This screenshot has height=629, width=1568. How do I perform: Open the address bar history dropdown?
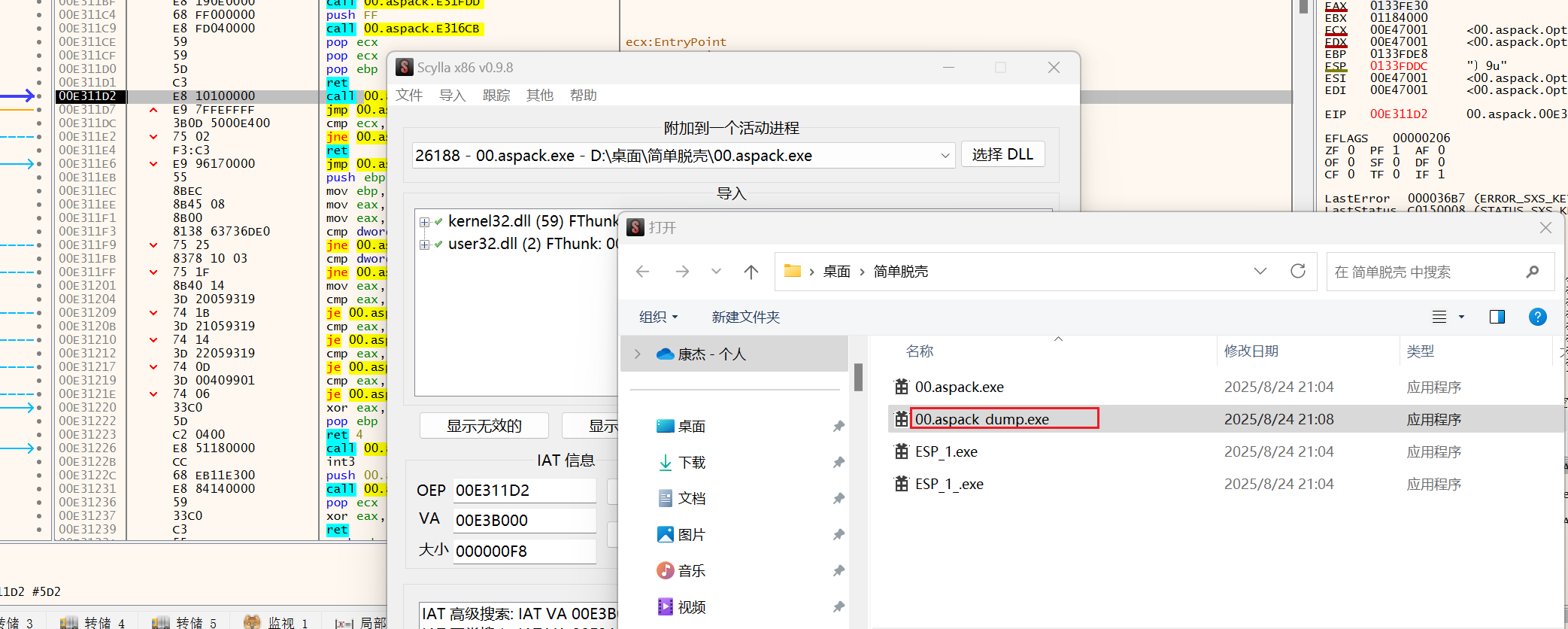pos(1260,272)
